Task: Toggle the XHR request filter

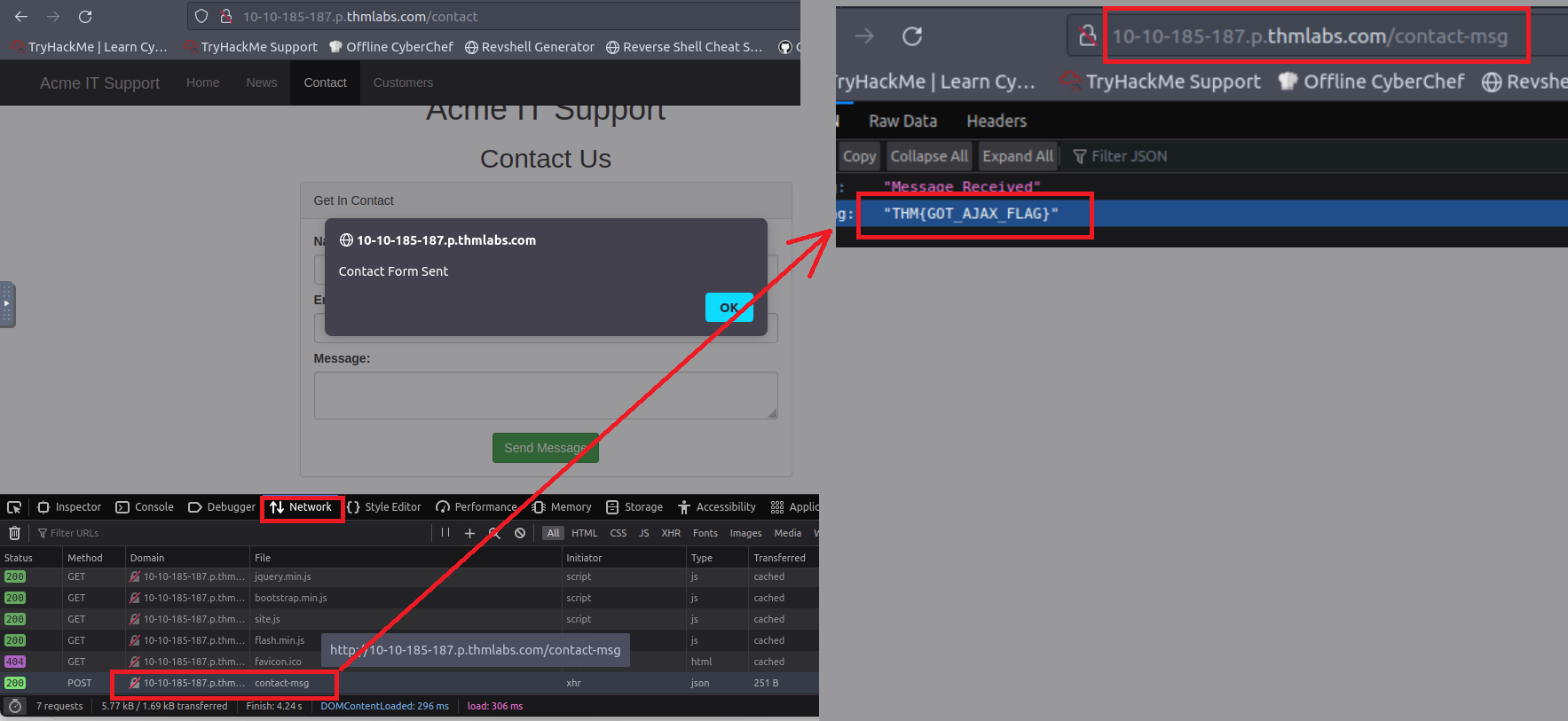Action: (670, 533)
